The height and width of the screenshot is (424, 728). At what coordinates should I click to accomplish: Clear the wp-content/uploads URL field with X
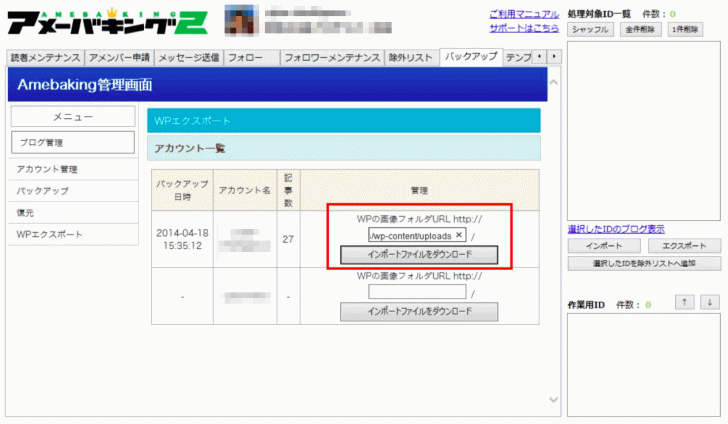[x=459, y=235]
